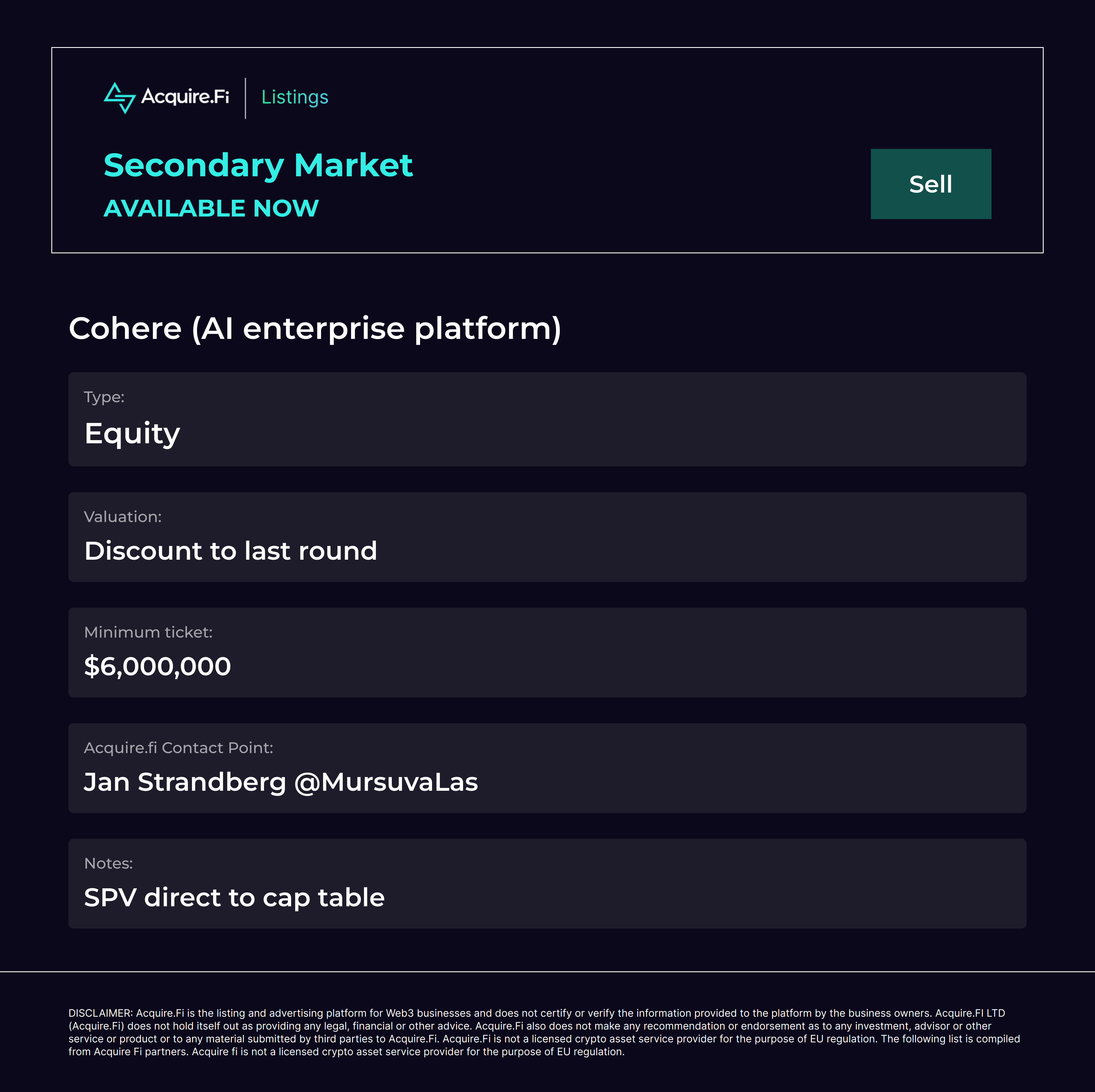This screenshot has height=1092, width=1095.
Task: Click the Cohere (AI enterprise platform) title
Action: coord(315,328)
